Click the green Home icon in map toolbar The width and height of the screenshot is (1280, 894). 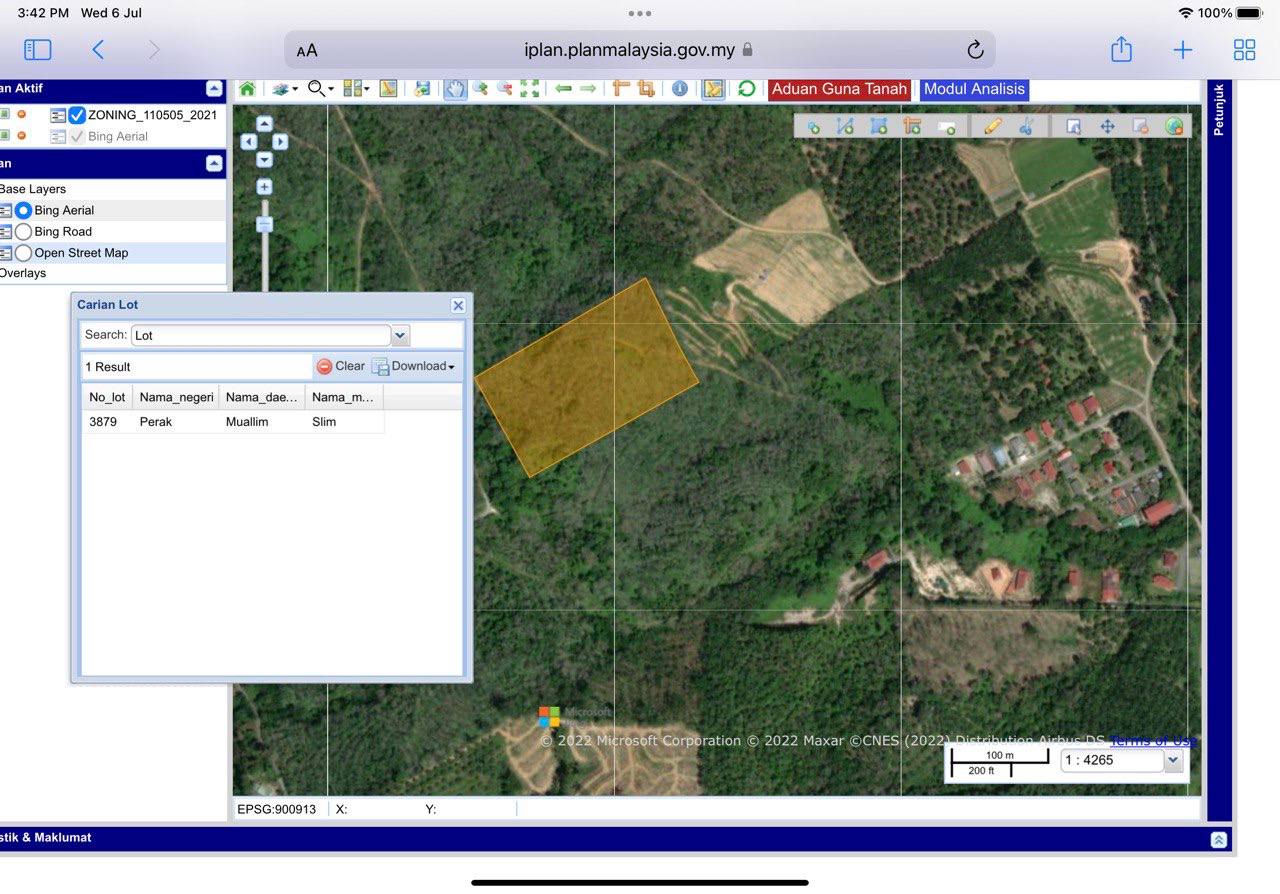coord(247,89)
